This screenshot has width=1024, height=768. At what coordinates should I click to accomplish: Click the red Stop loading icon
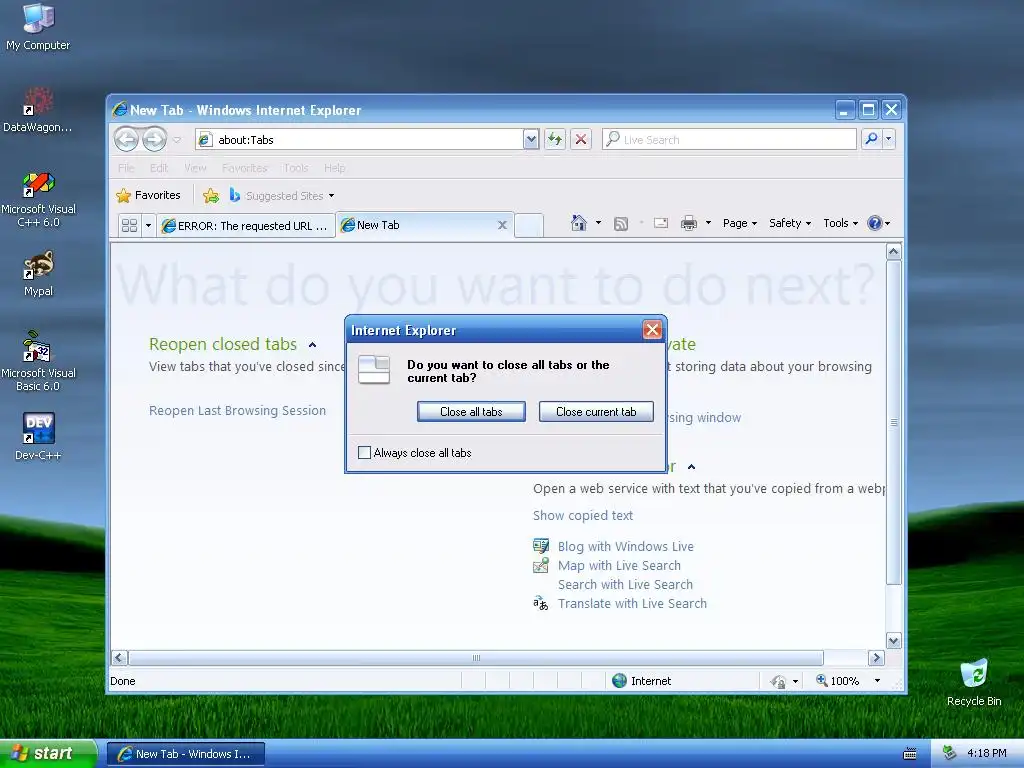(581, 139)
